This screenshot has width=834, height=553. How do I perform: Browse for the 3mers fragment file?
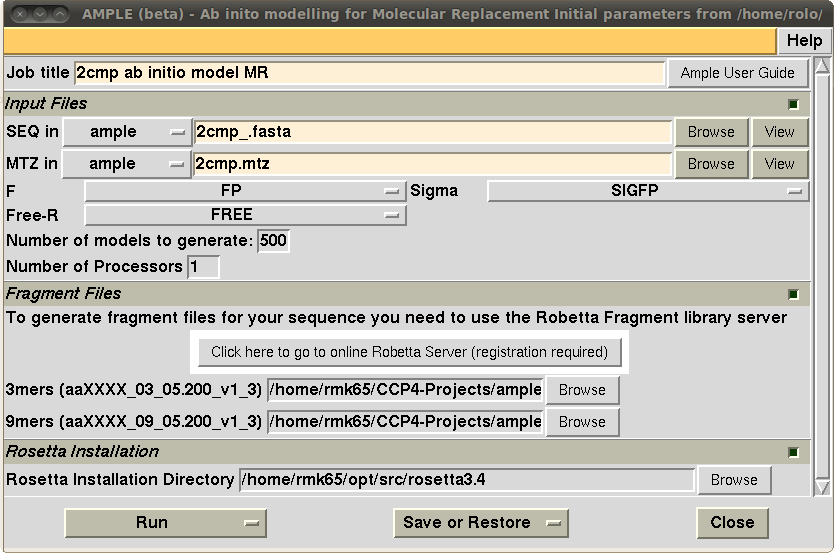[x=582, y=390]
